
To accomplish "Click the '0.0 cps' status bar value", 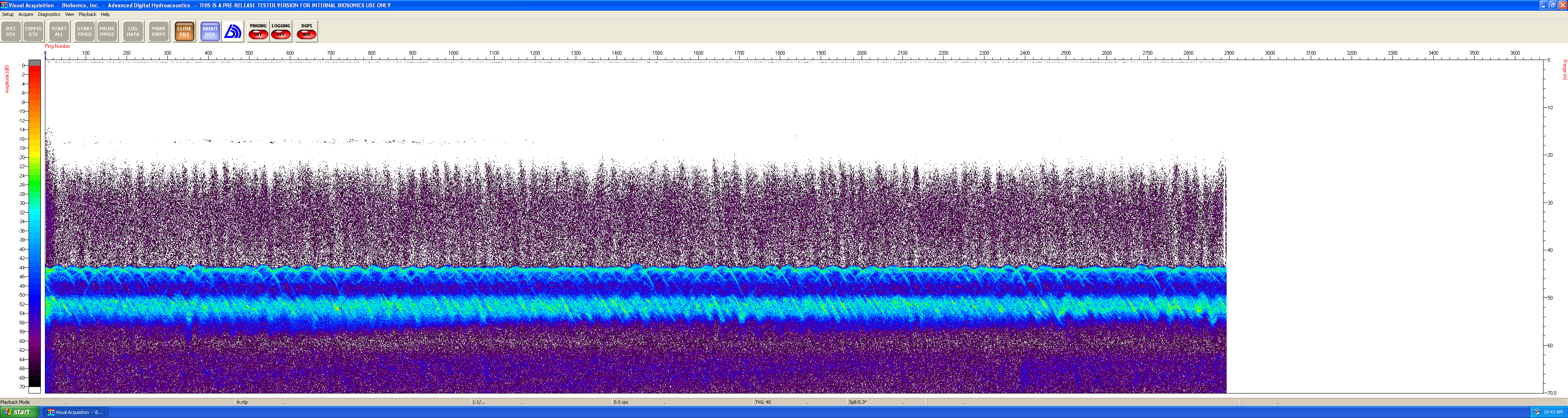I will pos(621,402).
